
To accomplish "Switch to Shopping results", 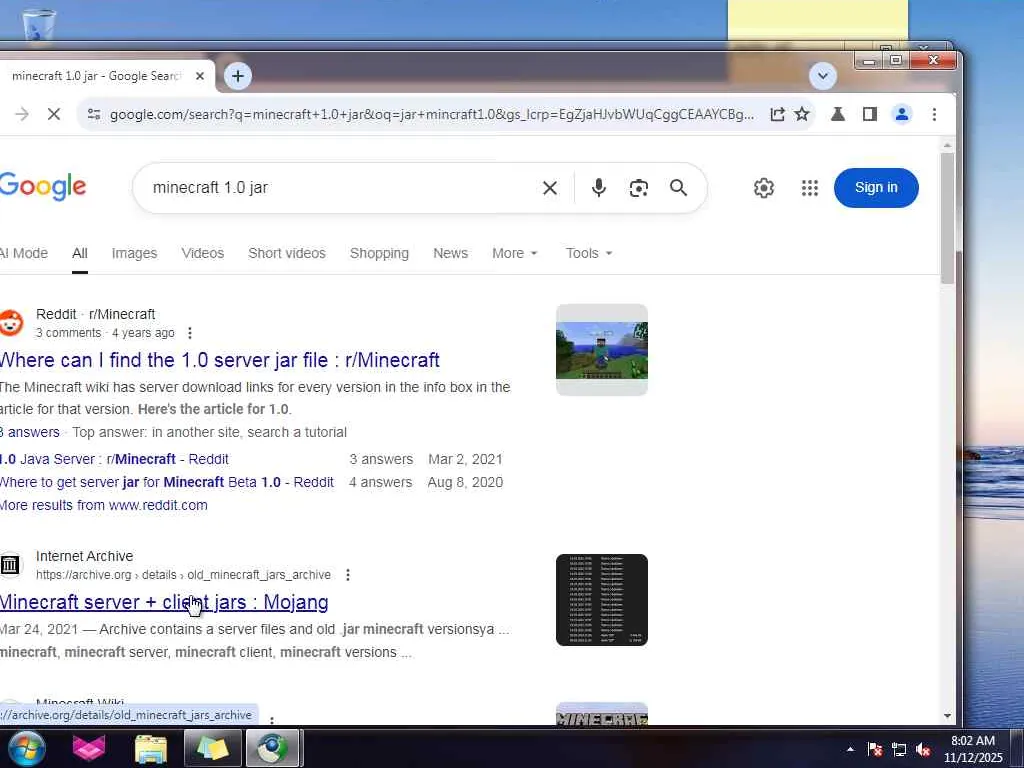I will tap(379, 253).
